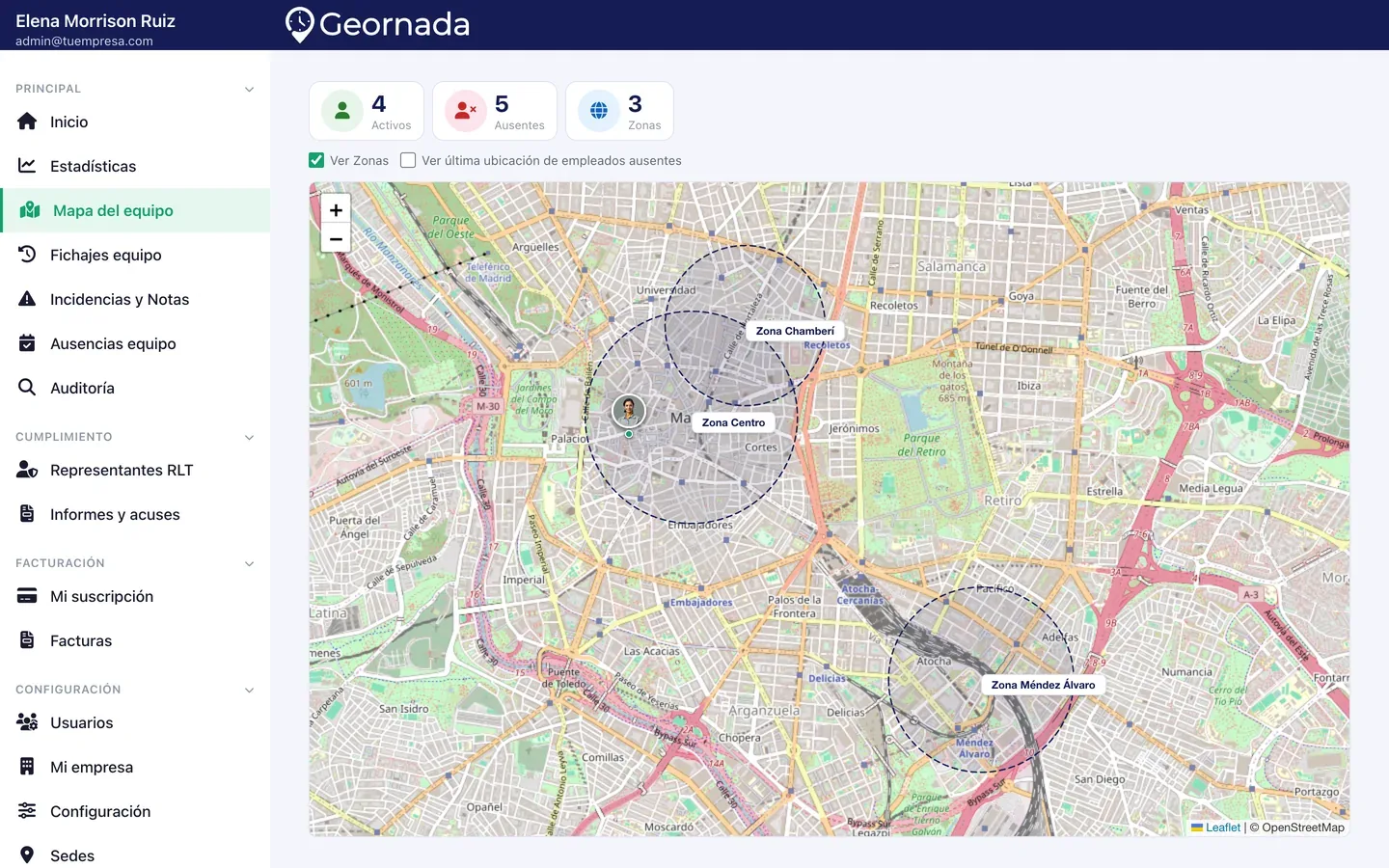Click the Incidencias y Notas warning icon

click(x=27, y=299)
